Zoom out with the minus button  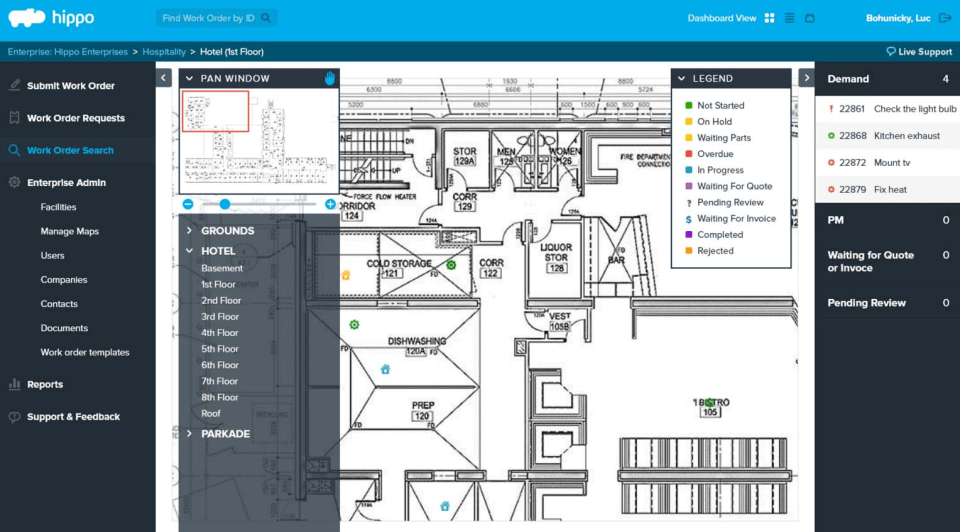click(x=187, y=204)
